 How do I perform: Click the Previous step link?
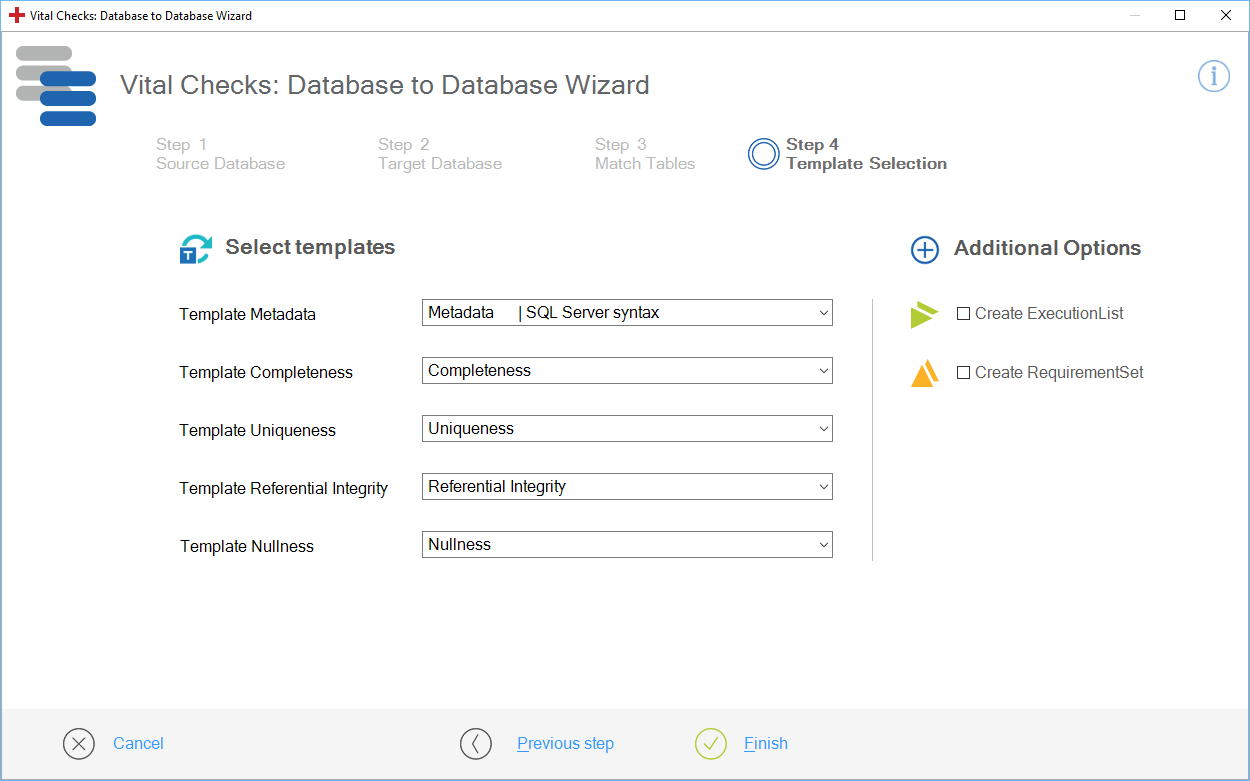565,744
